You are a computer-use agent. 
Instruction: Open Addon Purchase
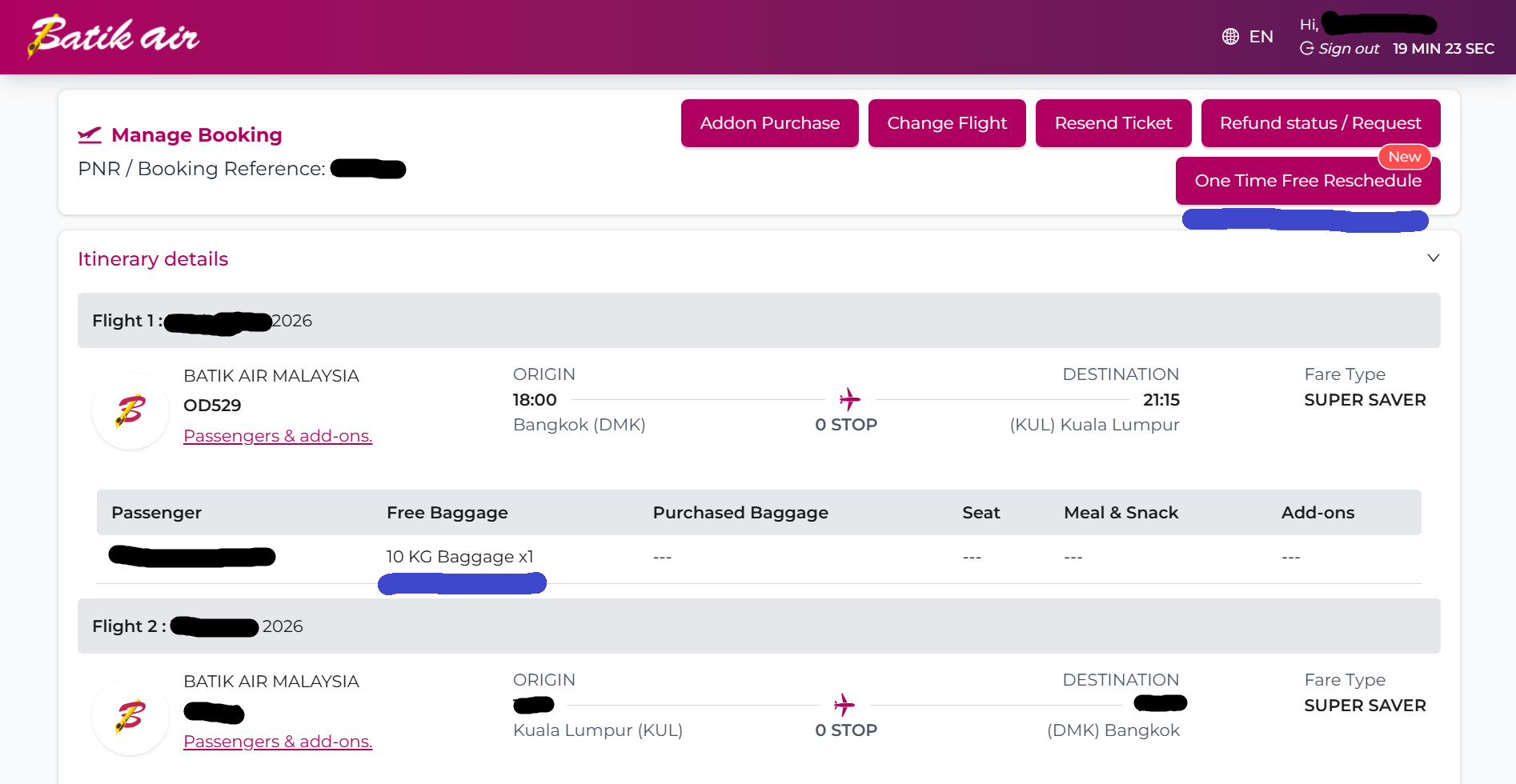pyautogui.click(x=769, y=123)
